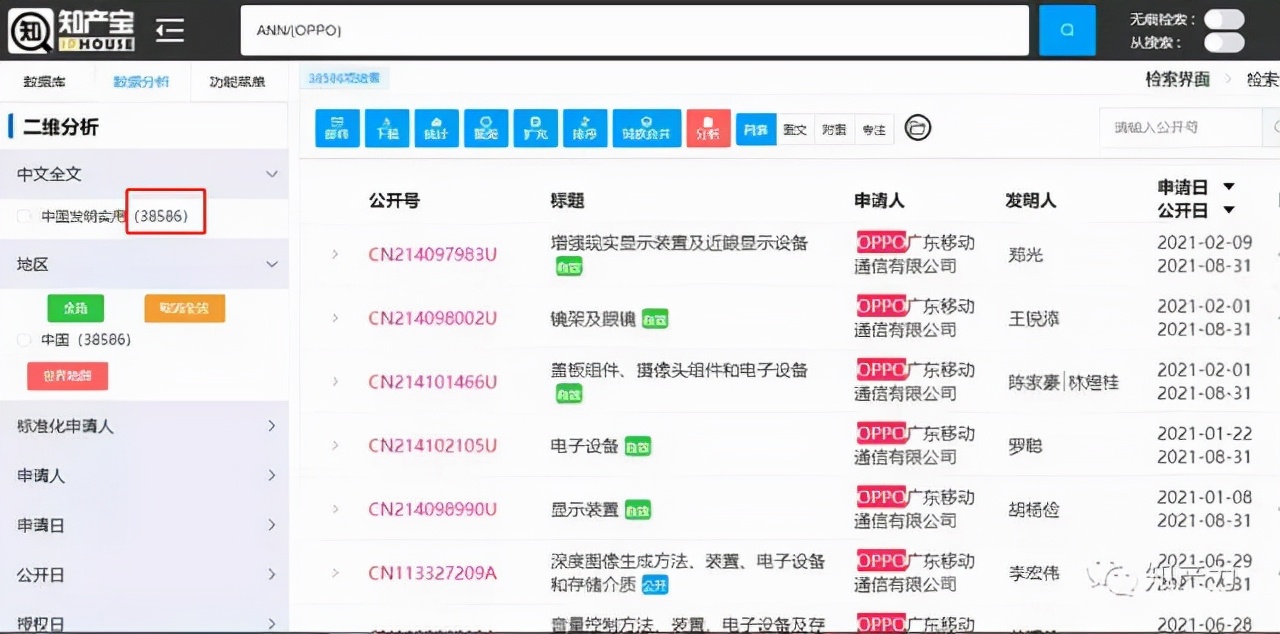Click the blue 公开 badge on CN113327209A row
Viewport: 1280px width, 634px height.
[655, 585]
